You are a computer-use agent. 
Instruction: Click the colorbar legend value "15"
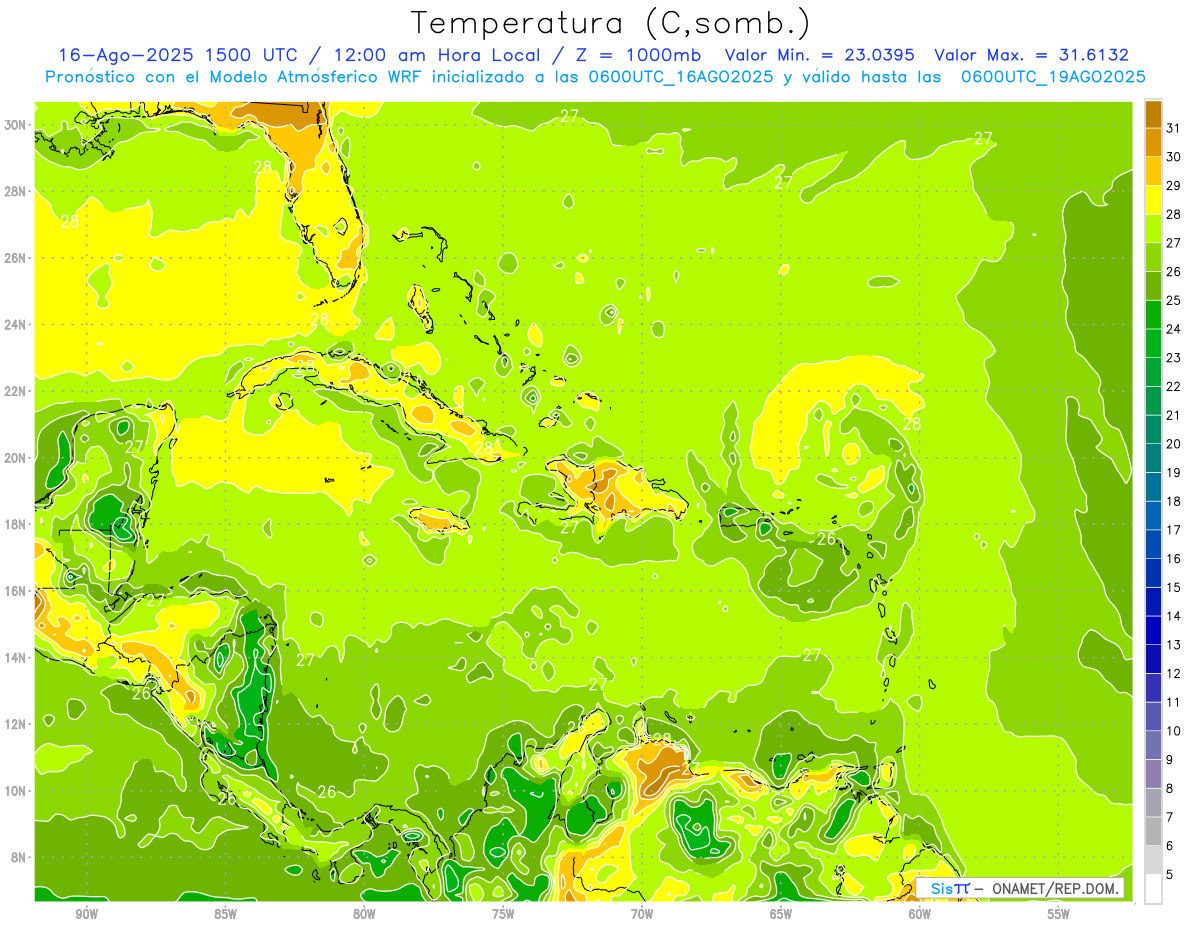coord(1173,587)
